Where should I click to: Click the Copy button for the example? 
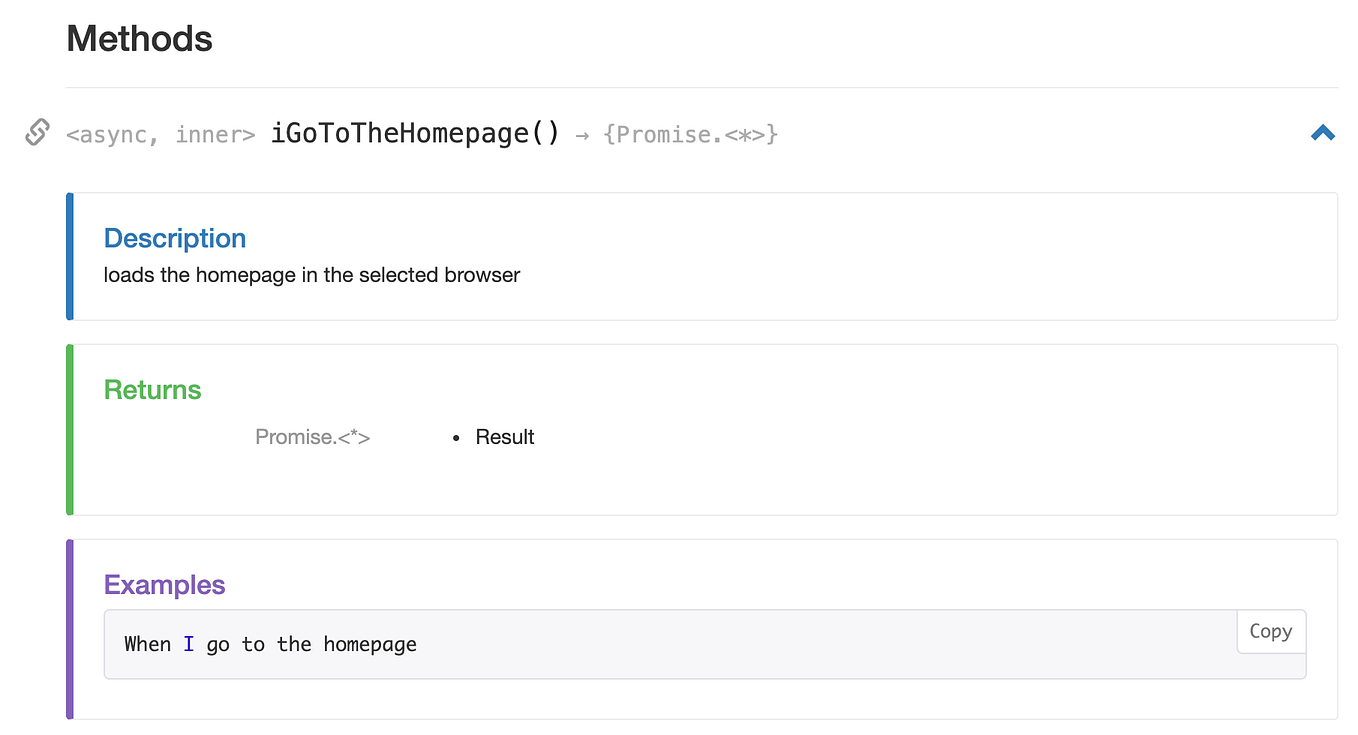[x=1270, y=631]
